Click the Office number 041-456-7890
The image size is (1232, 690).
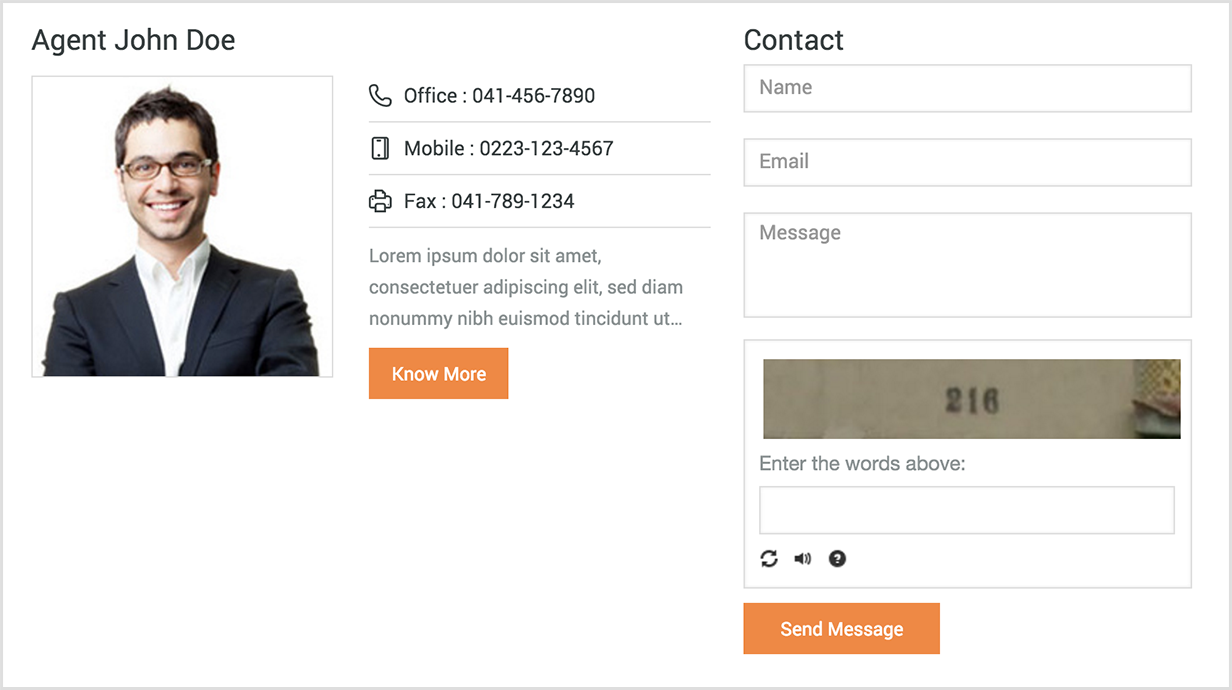[x=533, y=96]
